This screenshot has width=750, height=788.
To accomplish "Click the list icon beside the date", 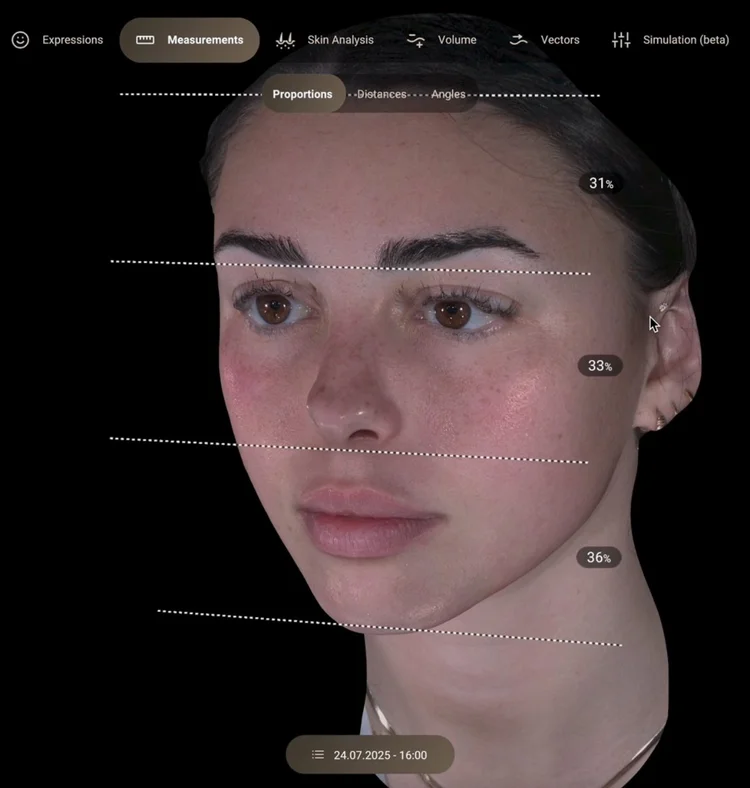I will click(x=318, y=754).
